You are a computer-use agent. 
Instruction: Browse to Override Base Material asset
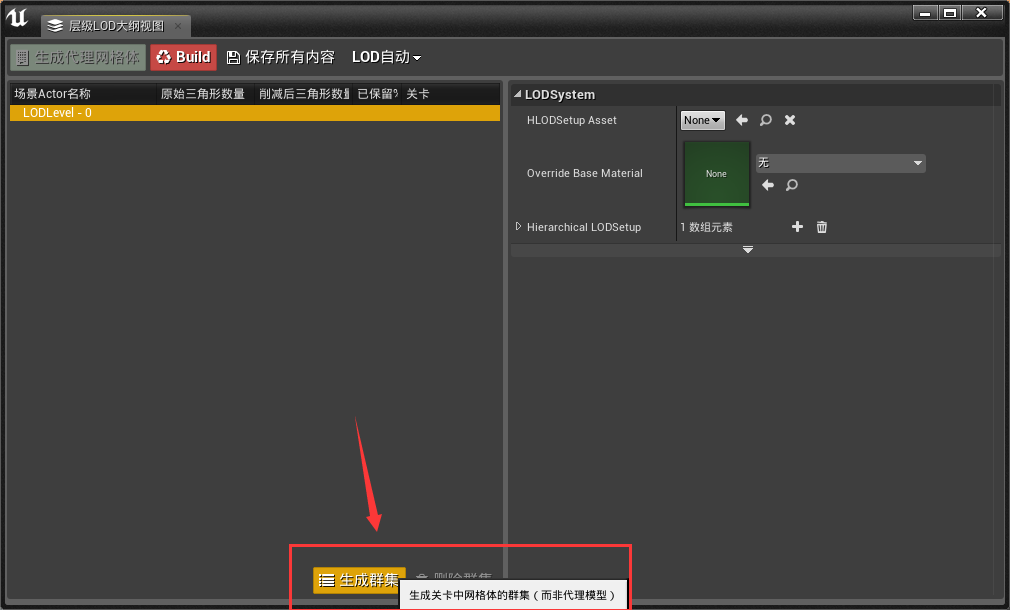[792, 185]
